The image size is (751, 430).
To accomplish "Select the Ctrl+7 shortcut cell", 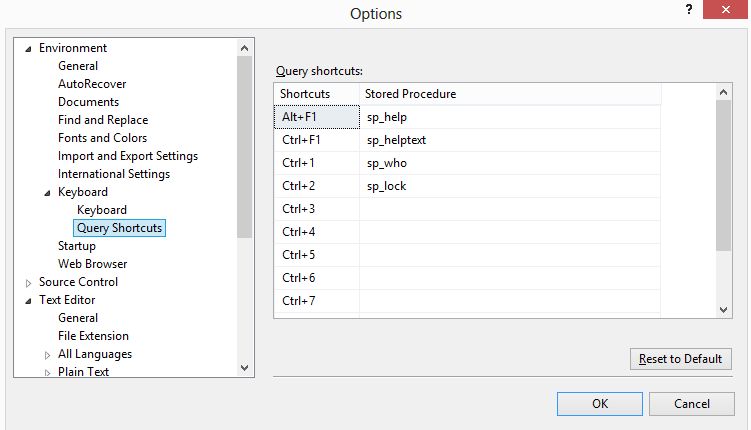I will pos(317,301).
